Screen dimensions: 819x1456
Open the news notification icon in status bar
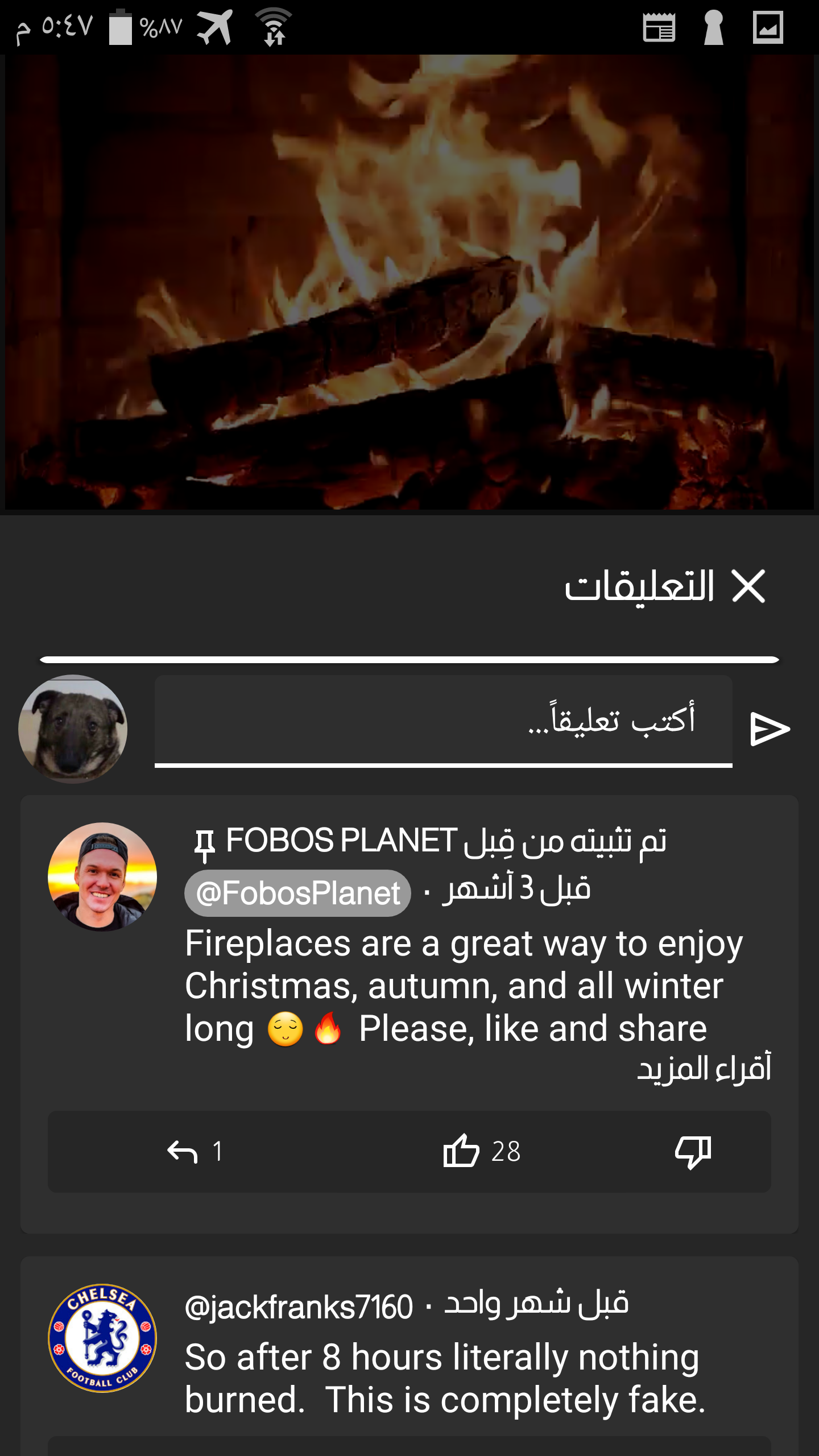[x=659, y=27]
